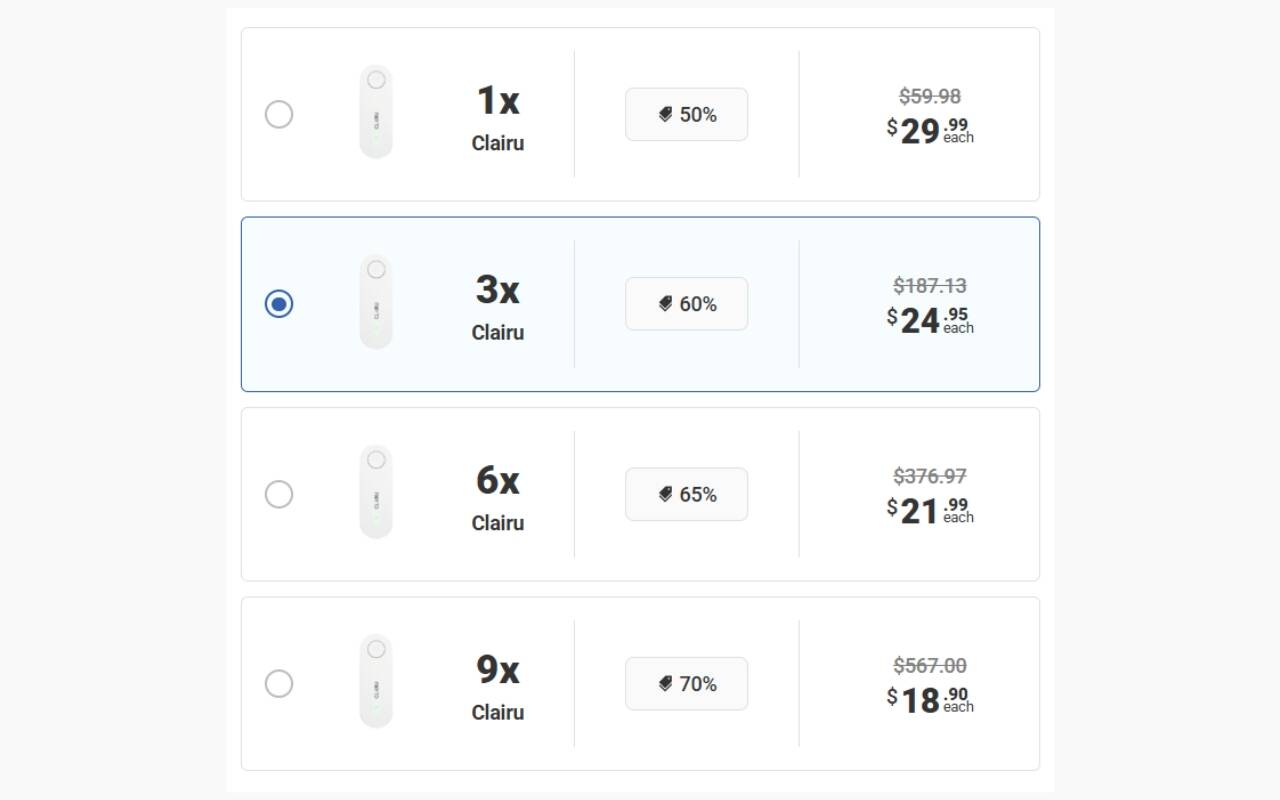Click the crossed-out $187.13 price
Screen dimensions: 1280x800
coord(930,286)
